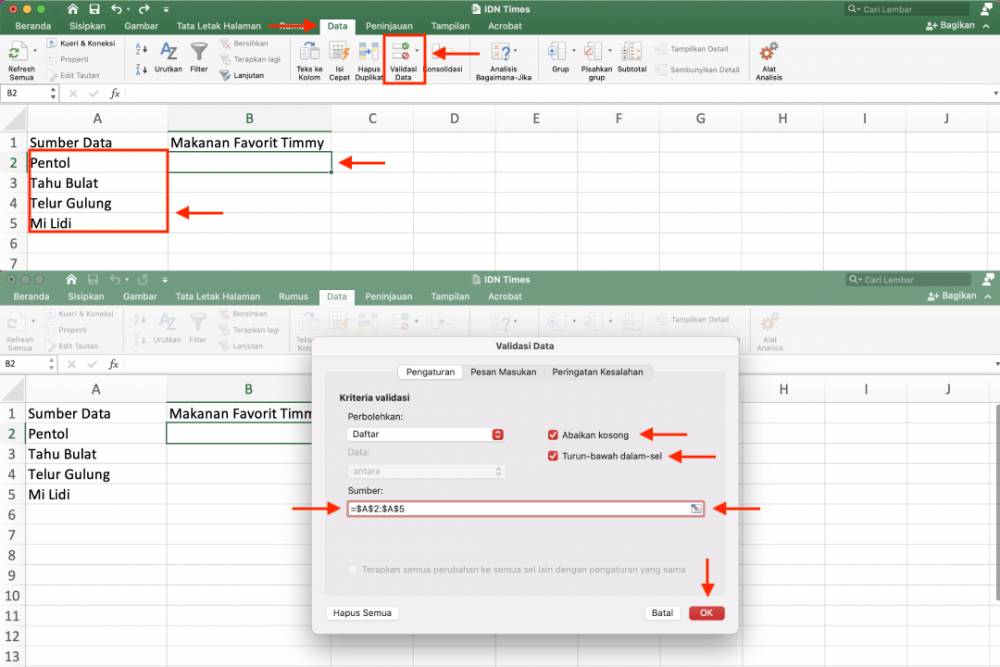This screenshot has width=1000, height=667.
Task: Open Customize Quick Access arrow in upper title bar
Action: [x=166, y=10]
